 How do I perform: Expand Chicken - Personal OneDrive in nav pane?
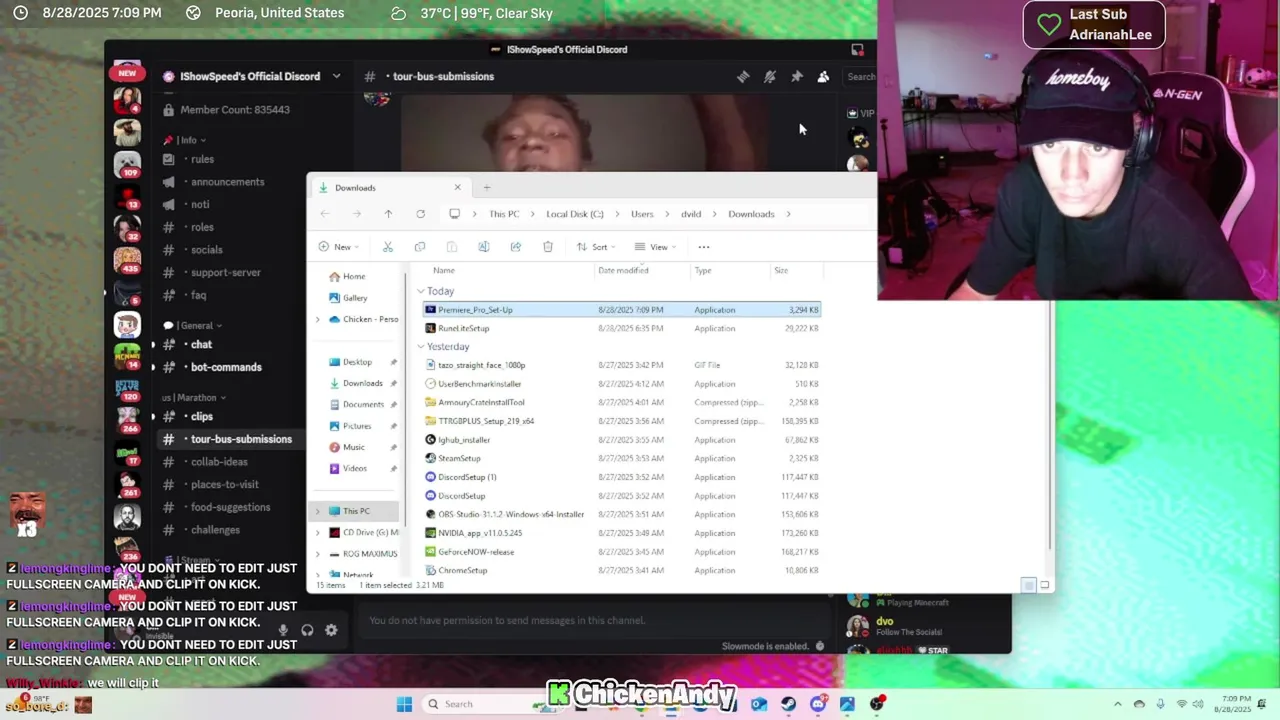click(318, 319)
